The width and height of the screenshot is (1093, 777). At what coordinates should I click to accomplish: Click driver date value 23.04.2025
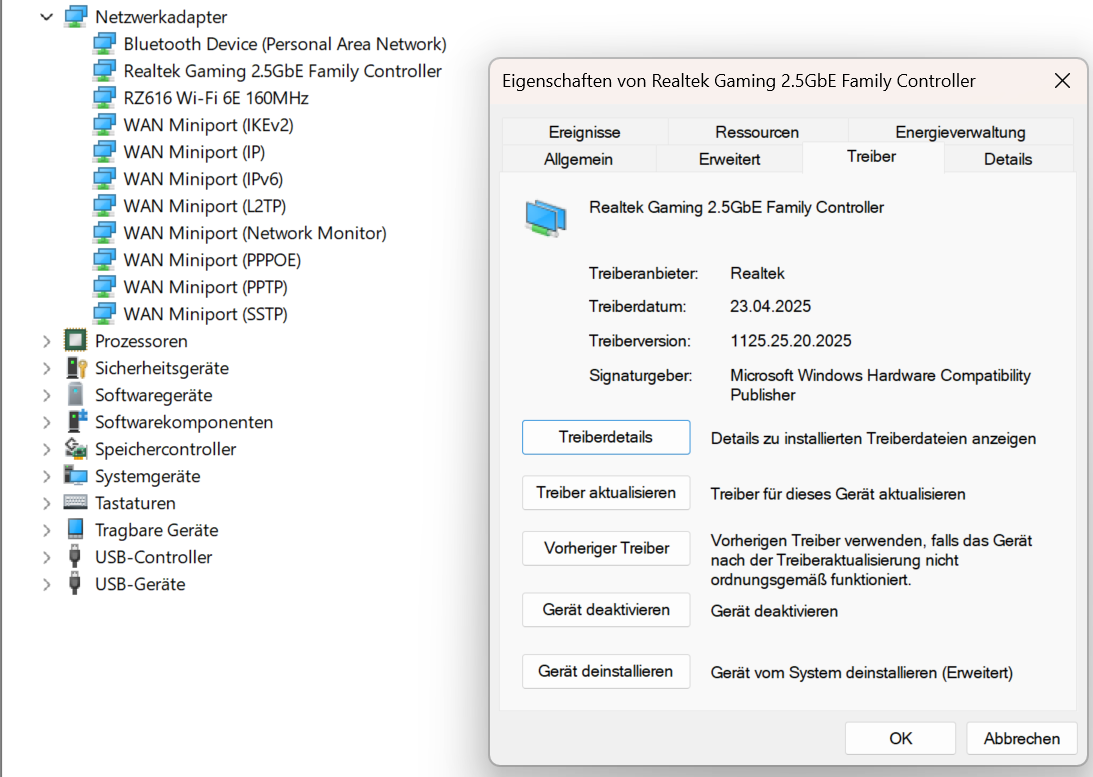click(770, 306)
